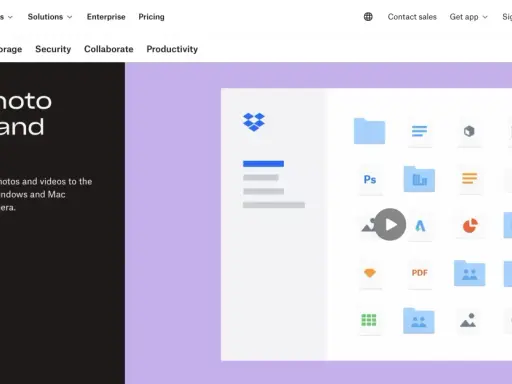Click the plain blue folder icon
The height and width of the screenshot is (384, 512).
tap(369, 131)
